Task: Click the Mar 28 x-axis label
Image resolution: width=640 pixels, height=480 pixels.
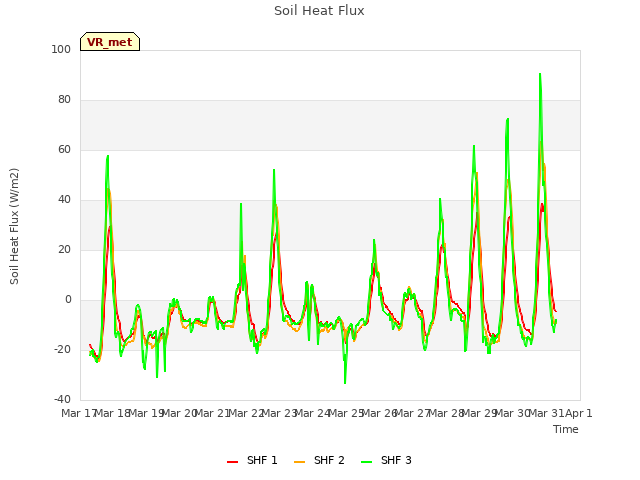Action: point(446,413)
